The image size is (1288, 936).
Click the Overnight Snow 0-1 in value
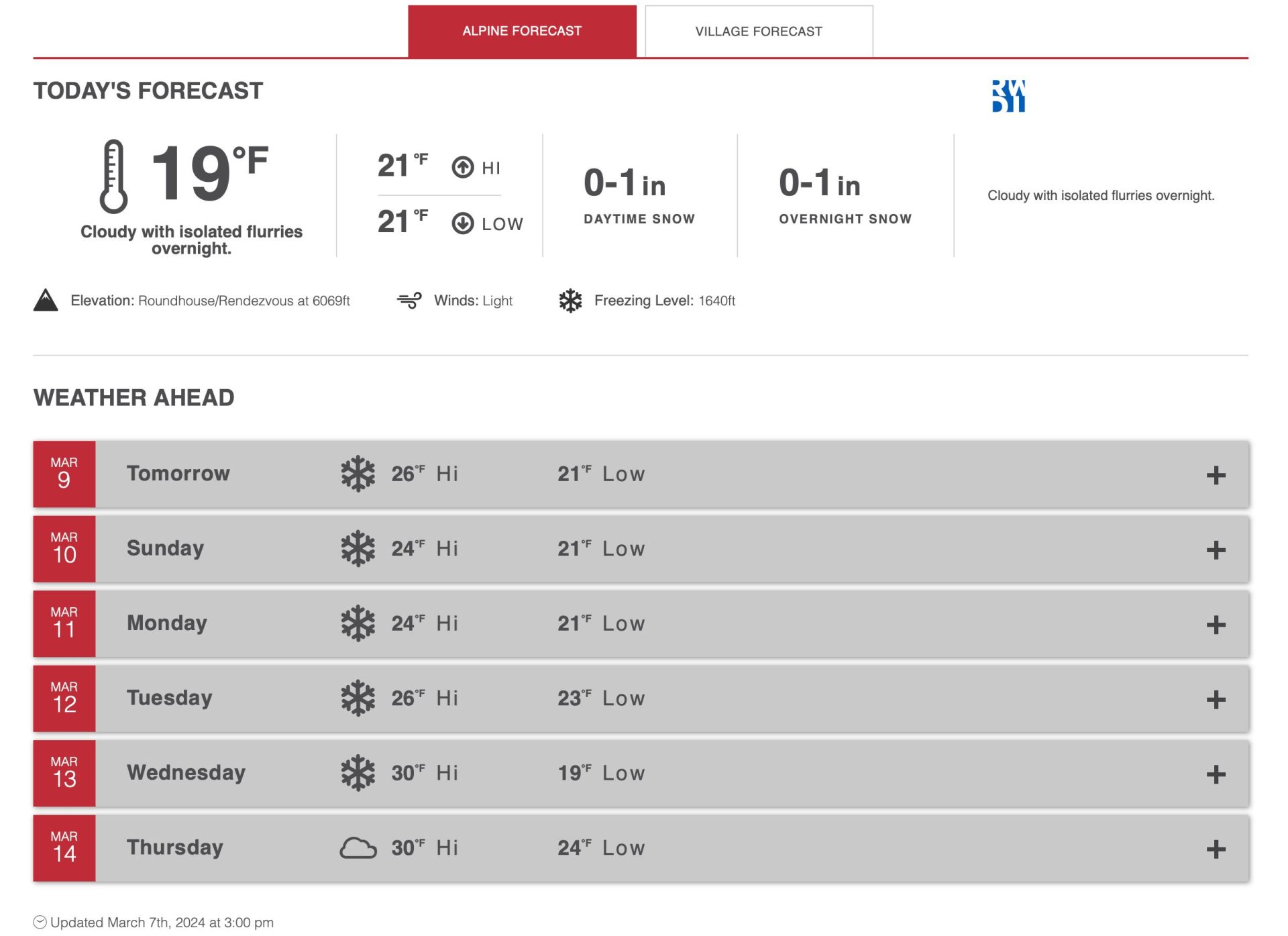click(819, 183)
